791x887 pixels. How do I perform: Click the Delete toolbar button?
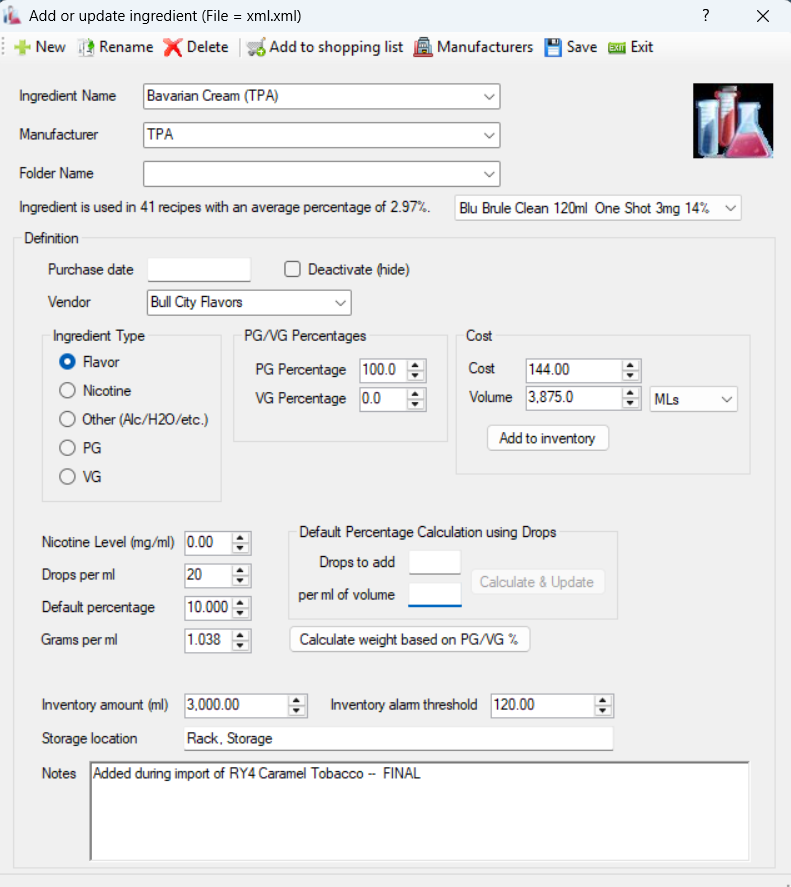(x=196, y=47)
